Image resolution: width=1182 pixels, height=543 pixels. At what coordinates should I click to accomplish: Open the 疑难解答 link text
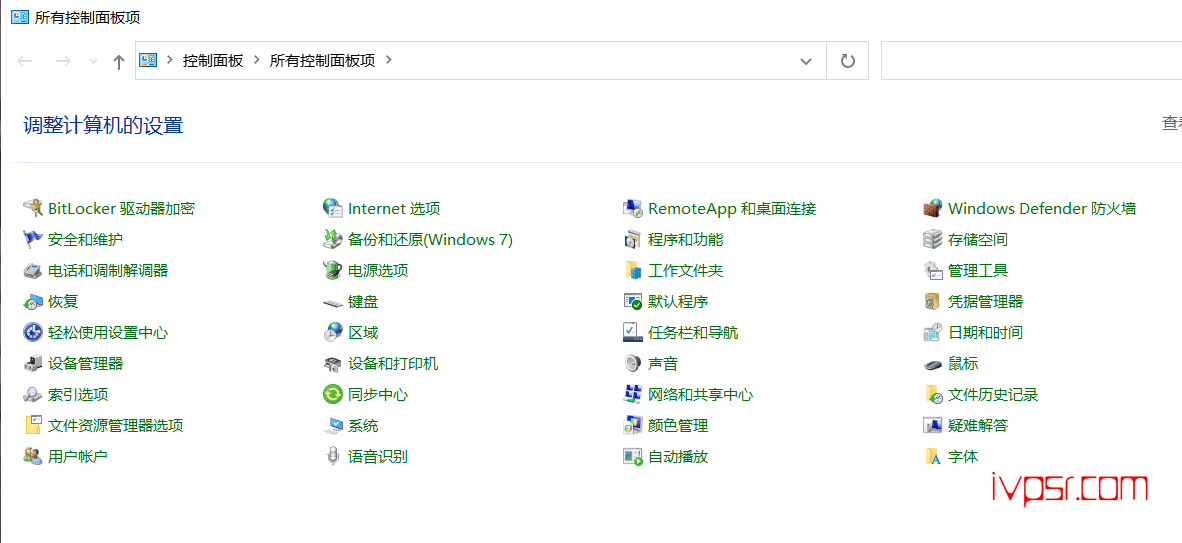tap(978, 425)
